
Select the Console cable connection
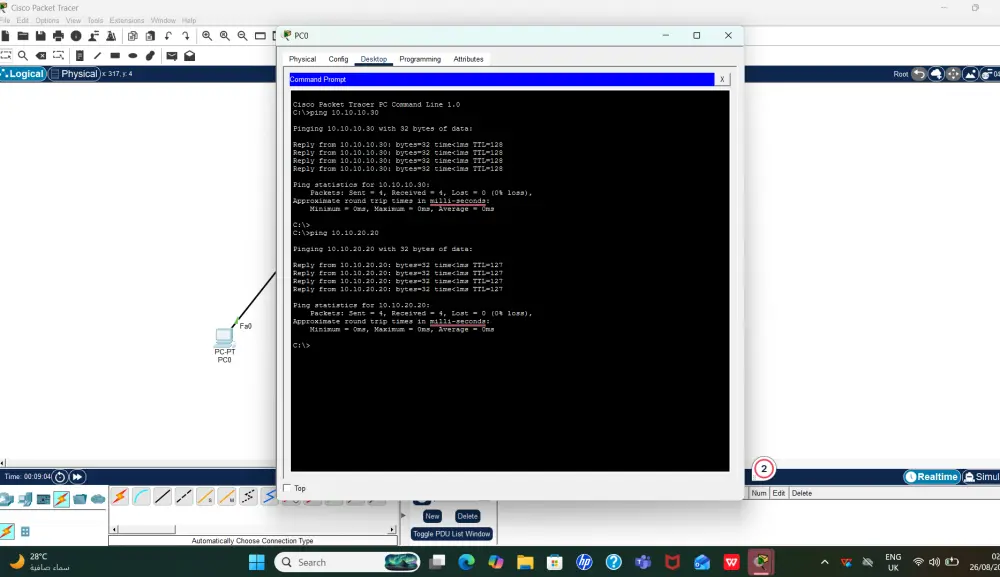(x=141, y=497)
